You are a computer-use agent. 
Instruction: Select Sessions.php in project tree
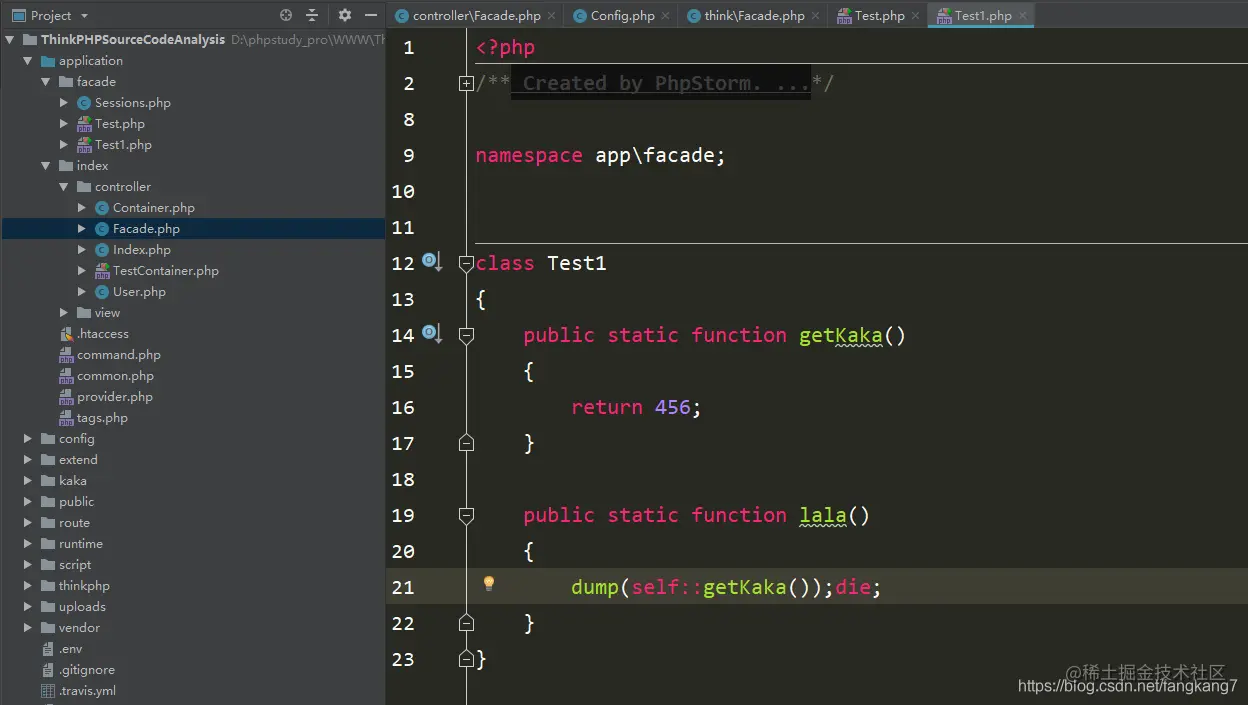tap(132, 103)
